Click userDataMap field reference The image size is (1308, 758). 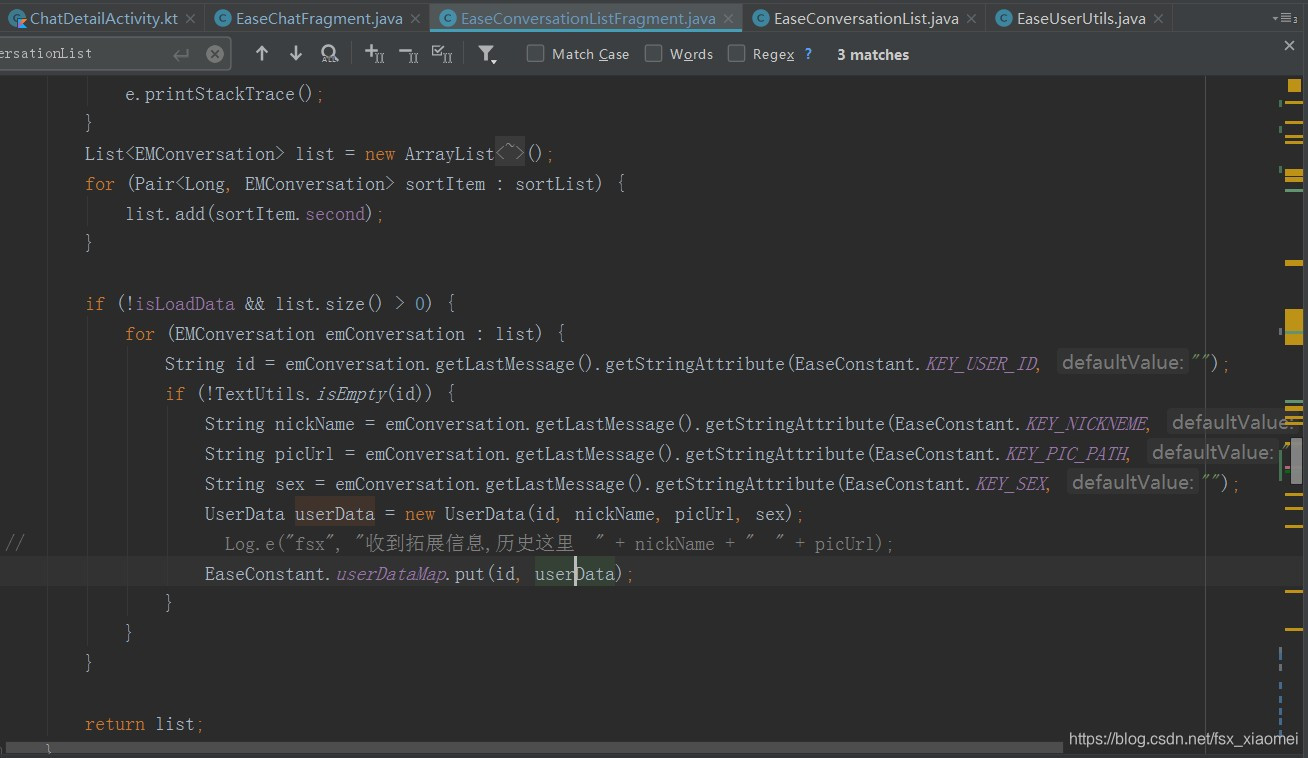pyautogui.click(x=390, y=574)
